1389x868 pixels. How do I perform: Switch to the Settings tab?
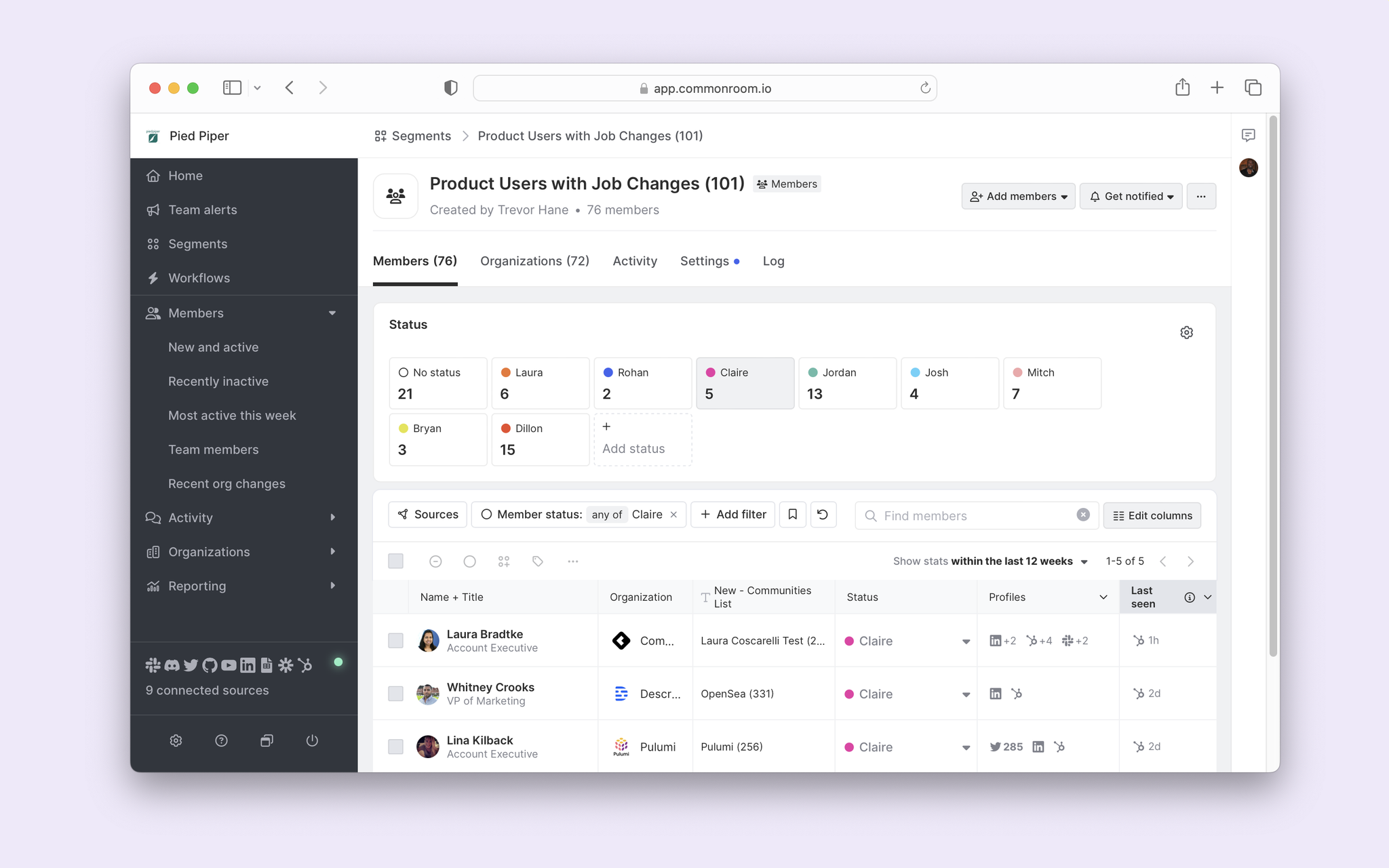point(704,261)
